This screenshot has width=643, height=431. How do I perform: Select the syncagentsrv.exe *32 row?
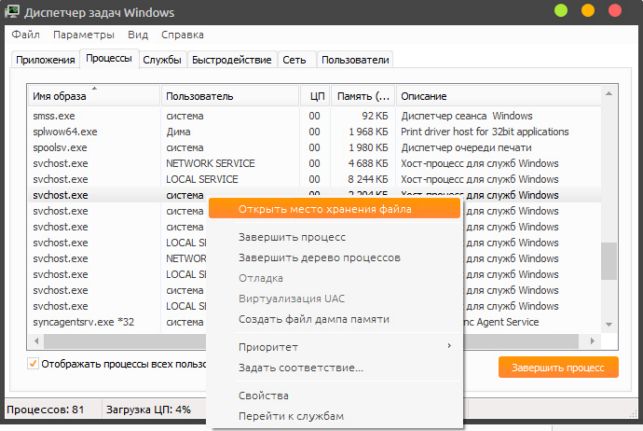(117, 322)
